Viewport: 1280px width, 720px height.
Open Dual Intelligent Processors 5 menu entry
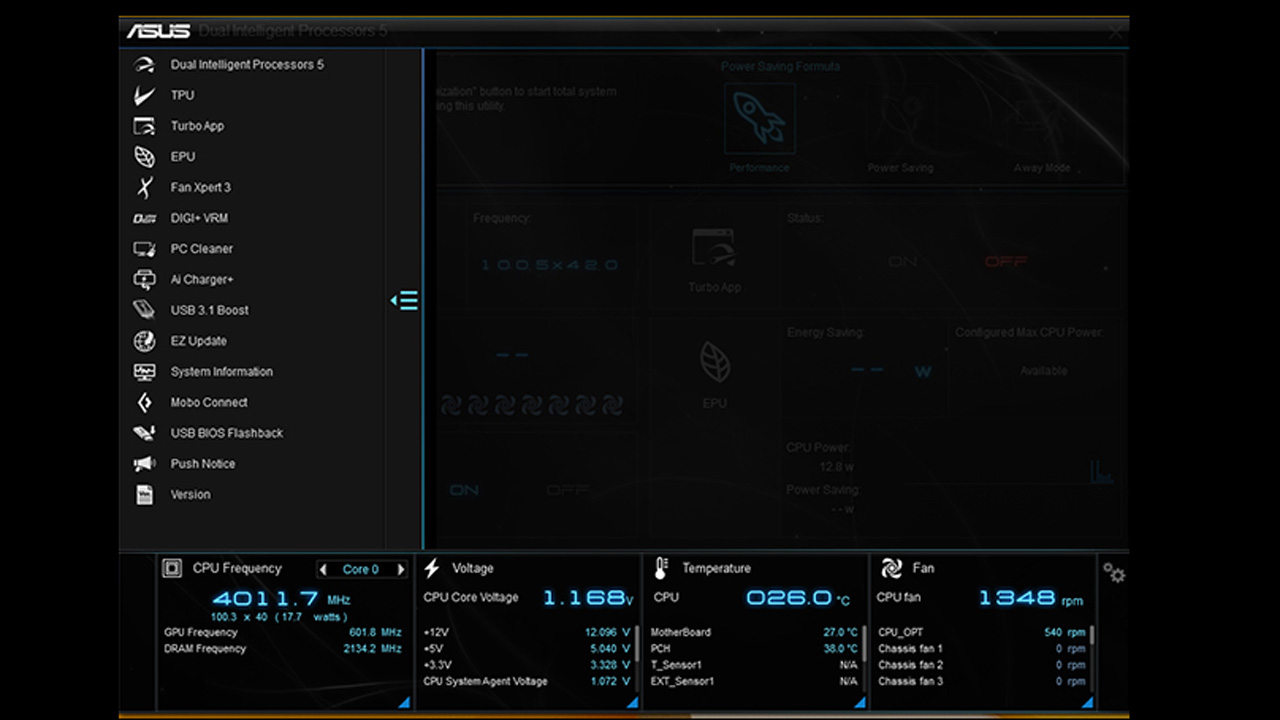247,65
